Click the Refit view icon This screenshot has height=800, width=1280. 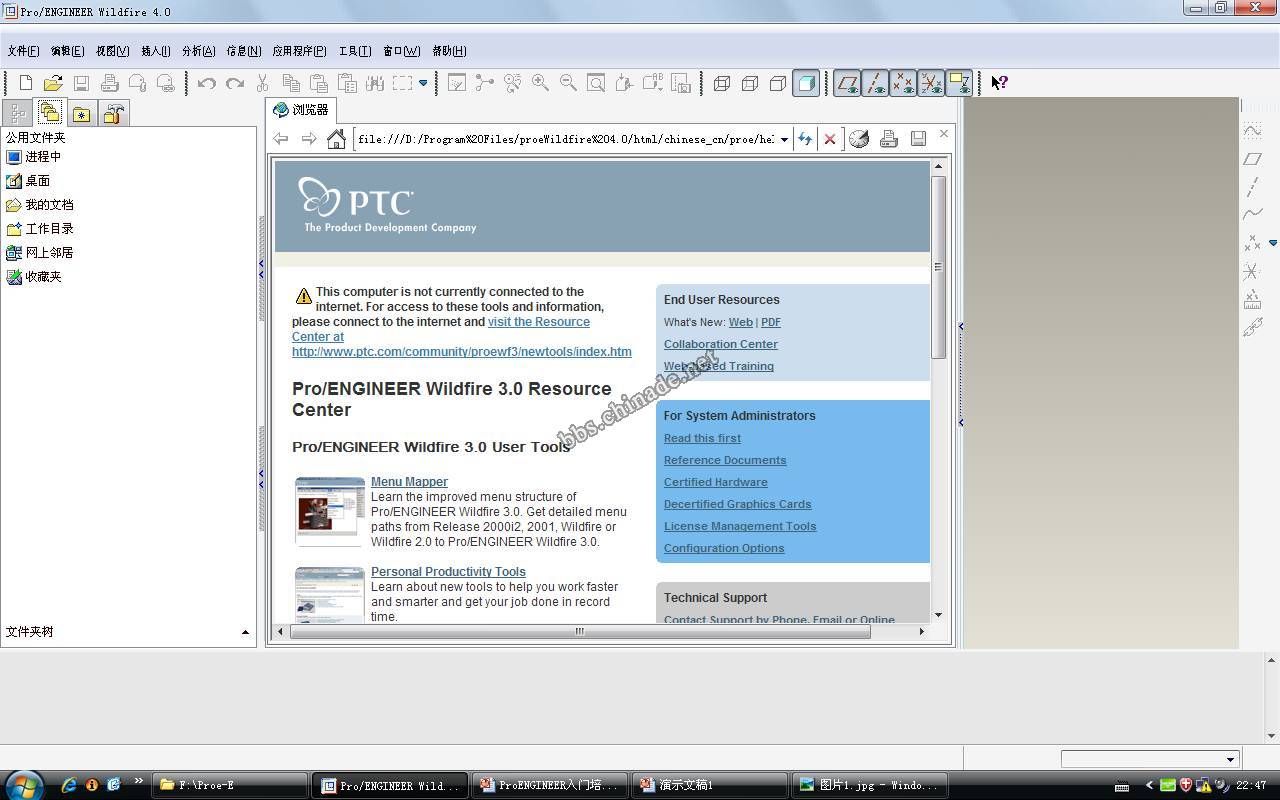(596, 83)
